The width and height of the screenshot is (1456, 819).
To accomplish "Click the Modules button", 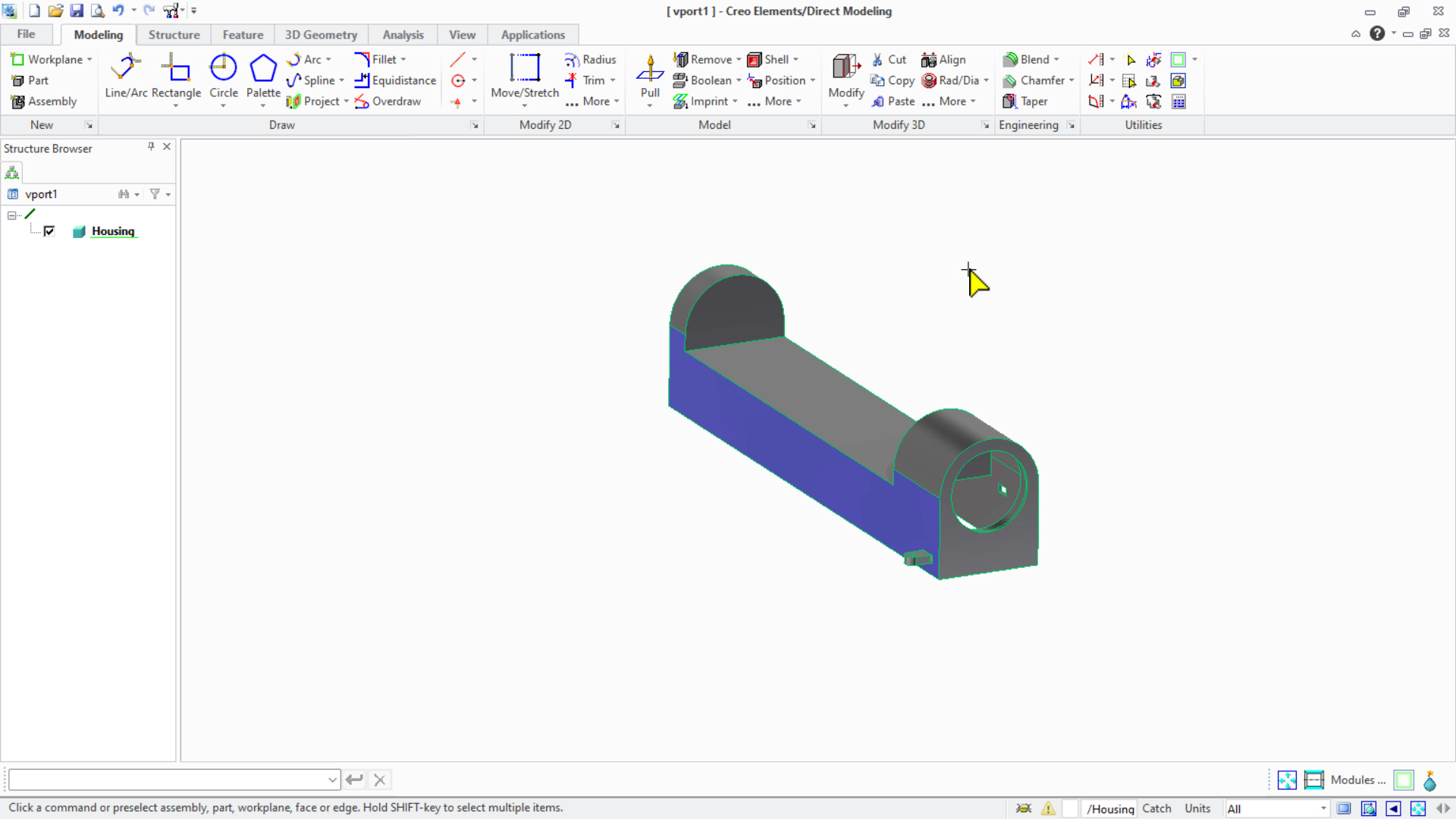I will [1357, 780].
